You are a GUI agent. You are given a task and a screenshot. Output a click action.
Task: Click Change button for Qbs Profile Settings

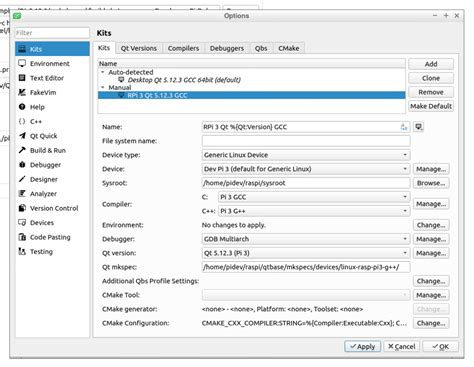coord(431,281)
